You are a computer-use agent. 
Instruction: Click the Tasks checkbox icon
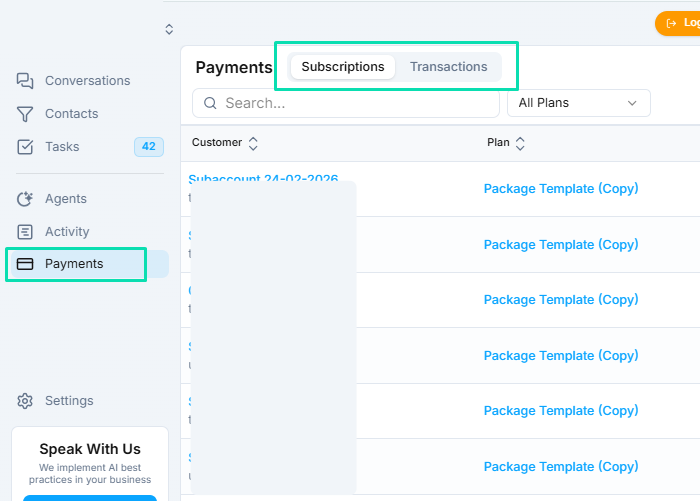pos(25,147)
